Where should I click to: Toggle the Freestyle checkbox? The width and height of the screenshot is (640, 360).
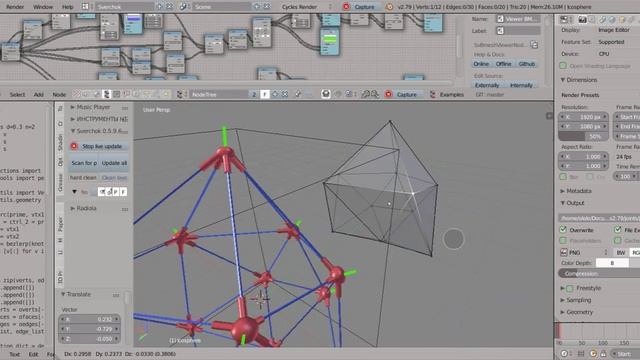570,289
